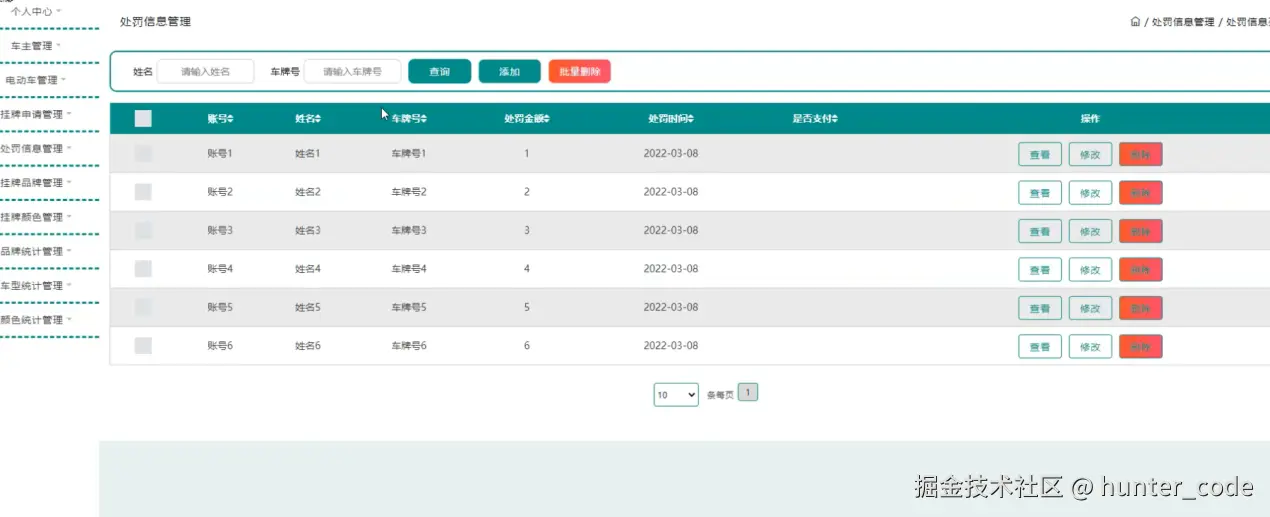Click the 处罚信息管理 breadcrumb link after home icon
Viewport: 1270px width, 517px height.
pyautogui.click(x=1182, y=21)
